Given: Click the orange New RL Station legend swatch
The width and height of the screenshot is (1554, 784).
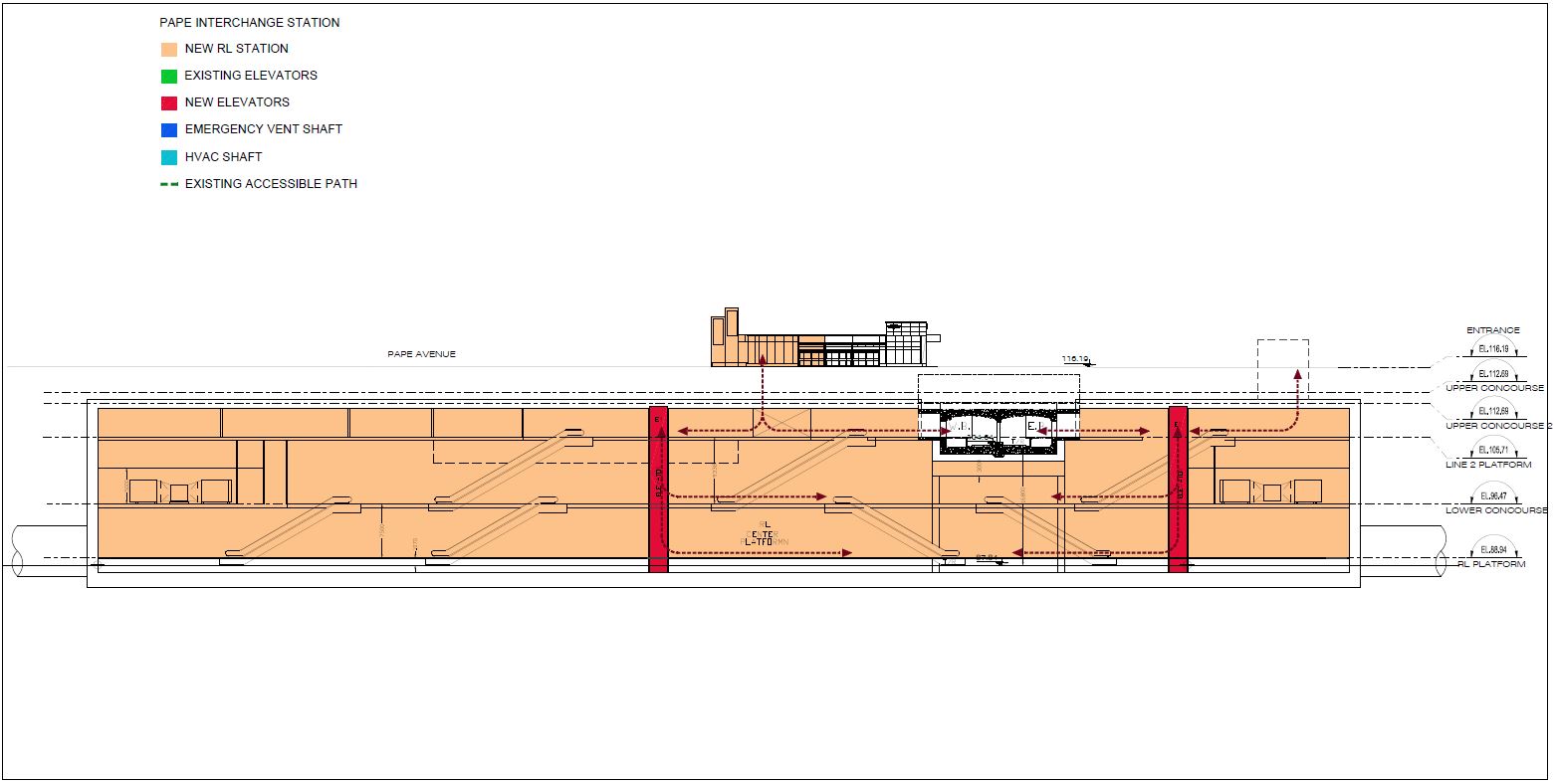Looking at the screenshot, I should tap(168, 49).
